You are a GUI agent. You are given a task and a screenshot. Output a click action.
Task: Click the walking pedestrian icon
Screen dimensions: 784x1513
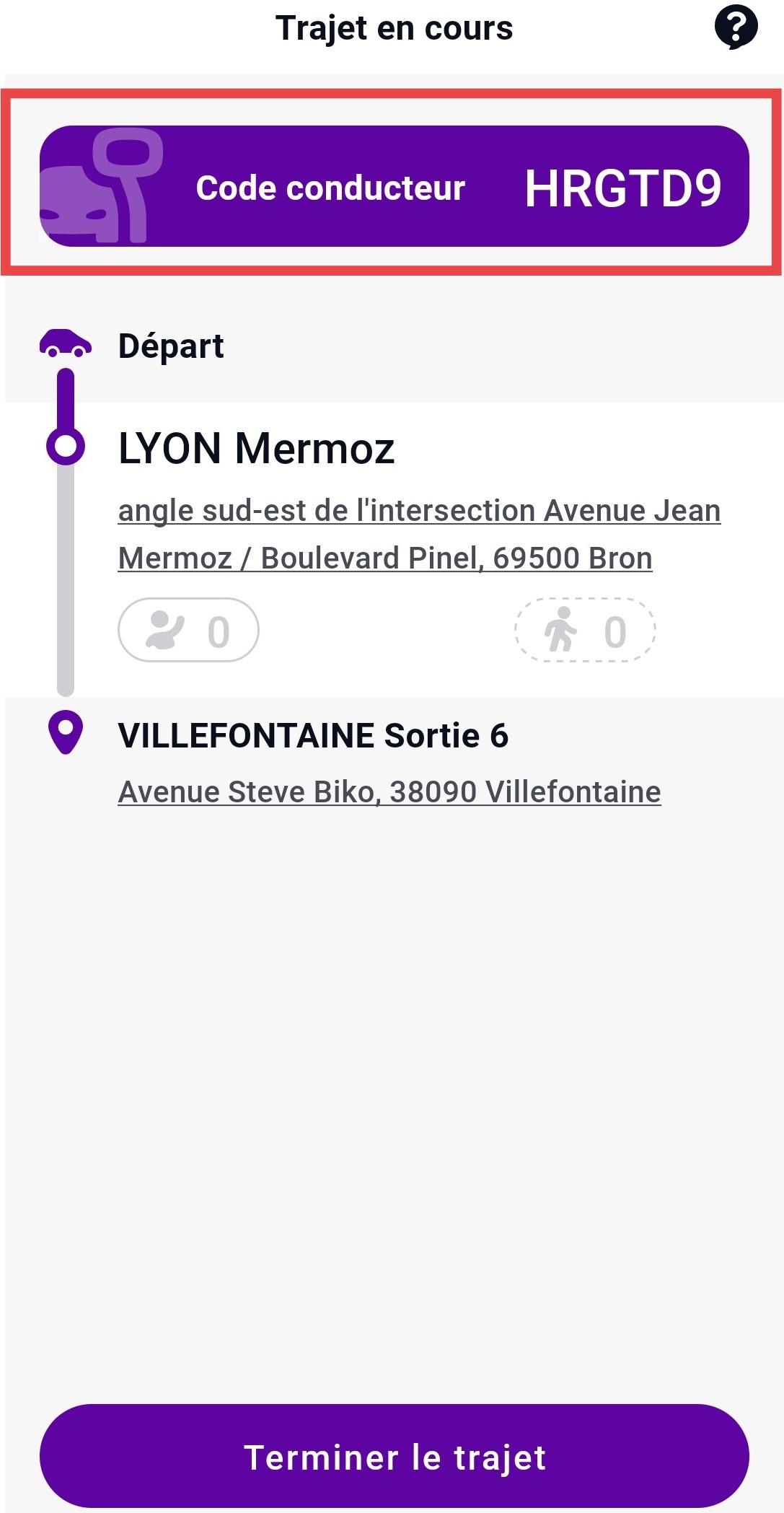(560, 630)
